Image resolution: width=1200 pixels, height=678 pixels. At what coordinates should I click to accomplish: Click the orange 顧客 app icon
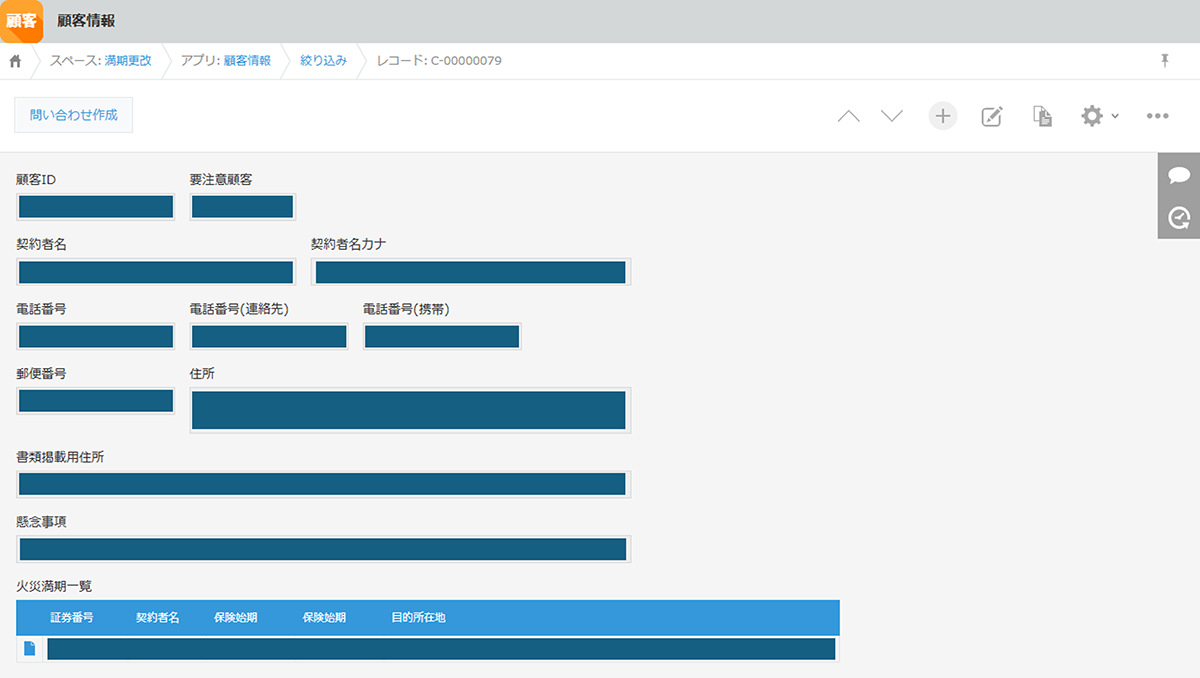click(x=21, y=21)
